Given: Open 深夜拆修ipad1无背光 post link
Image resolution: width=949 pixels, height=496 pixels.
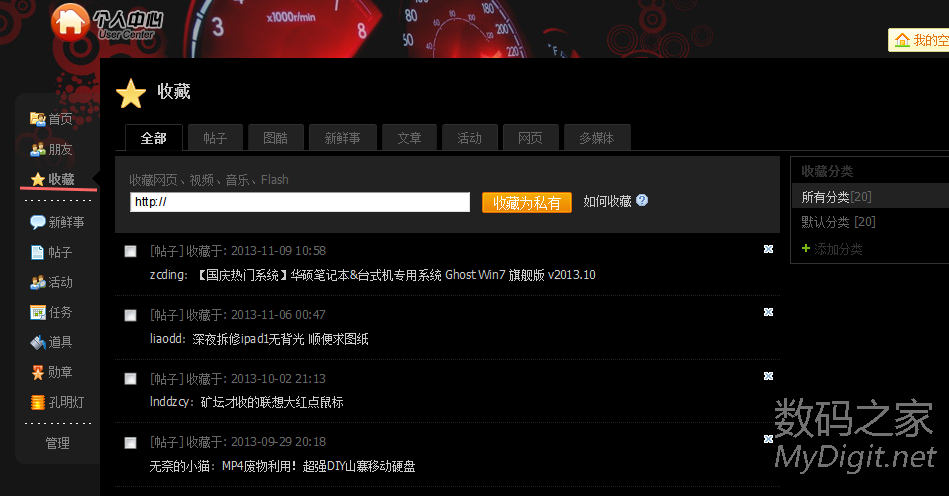Looking at the screenshot, I should tap(280, 339).
